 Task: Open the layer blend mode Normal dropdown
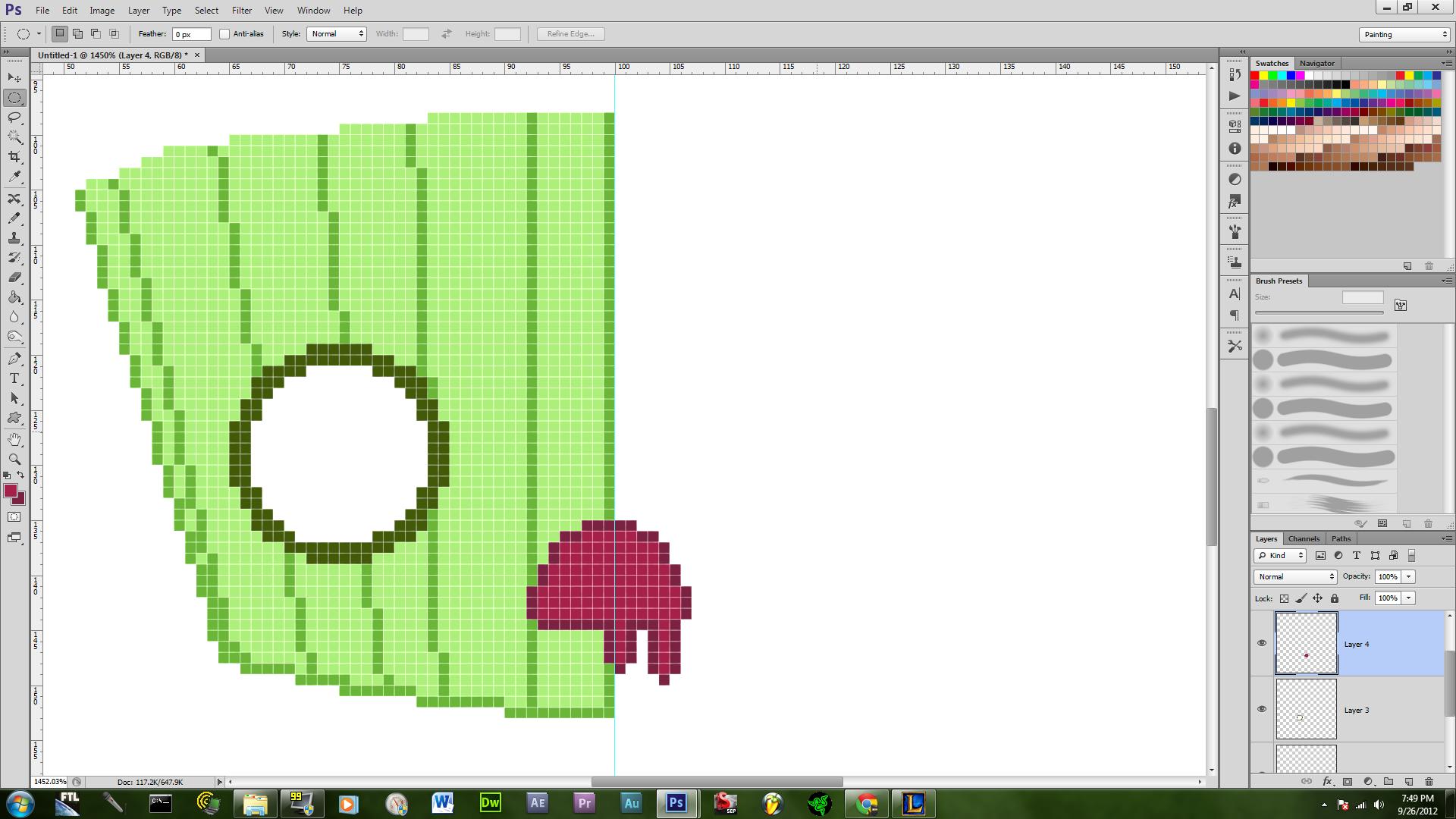pyautogui.click(x=1295, y=576)
